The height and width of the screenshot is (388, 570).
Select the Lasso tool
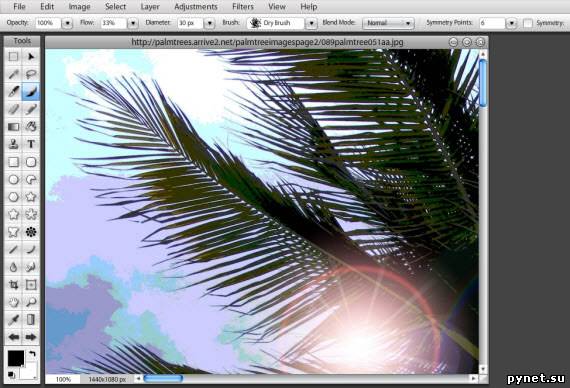click(x=31, y=74)
